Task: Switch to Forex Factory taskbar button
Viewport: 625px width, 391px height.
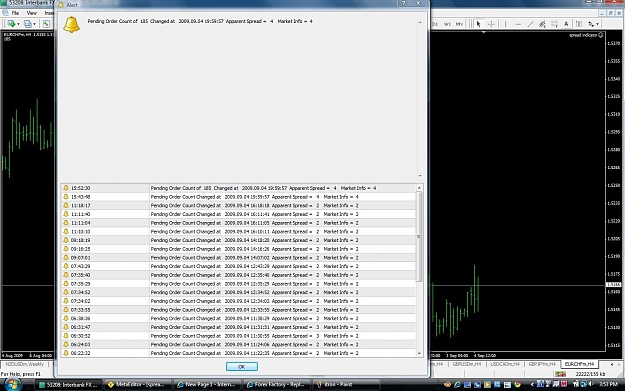Action: pyautogui.click(x=277, y=385)
